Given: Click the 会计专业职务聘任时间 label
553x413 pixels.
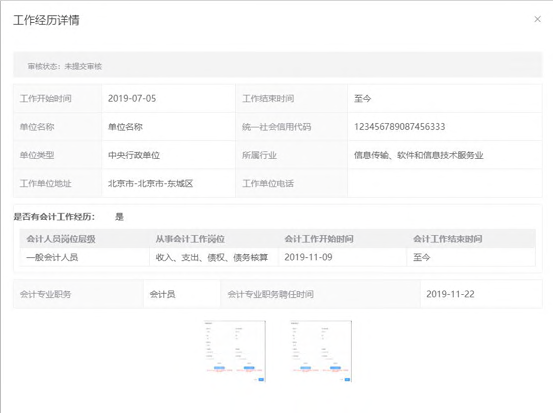Looking at the screenshot, I should click(x=271, y=294).
